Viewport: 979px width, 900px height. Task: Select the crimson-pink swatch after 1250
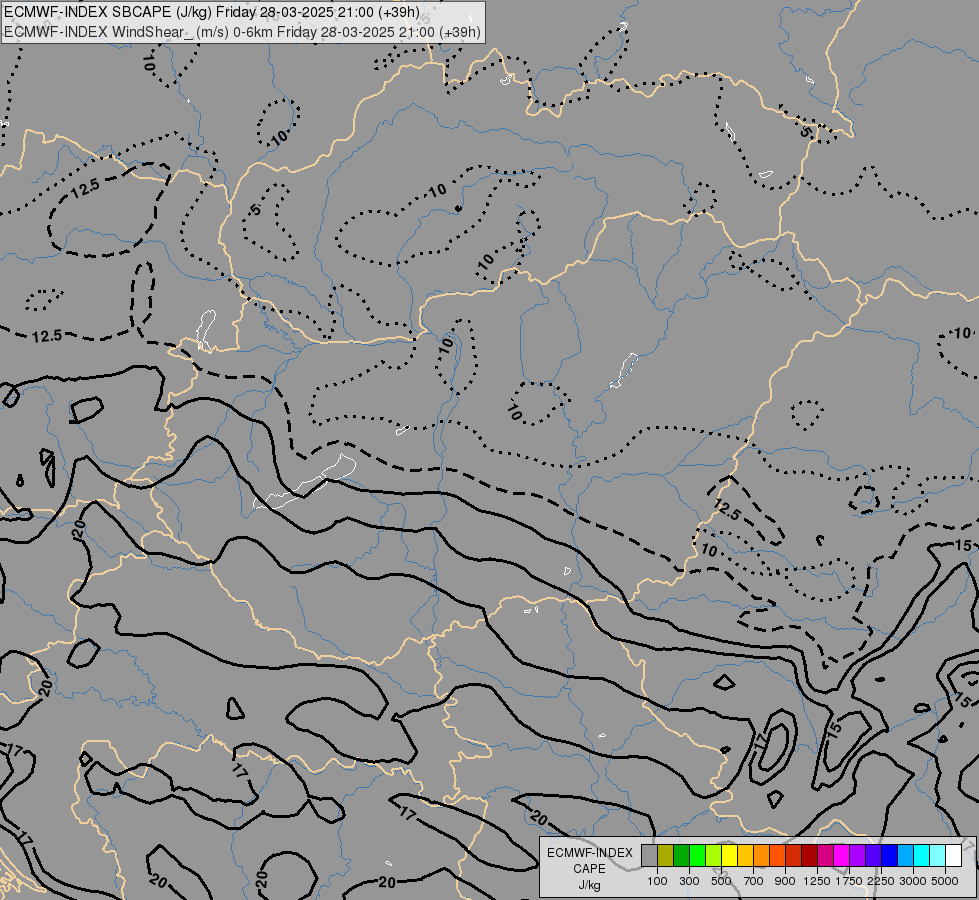point(825,855)
